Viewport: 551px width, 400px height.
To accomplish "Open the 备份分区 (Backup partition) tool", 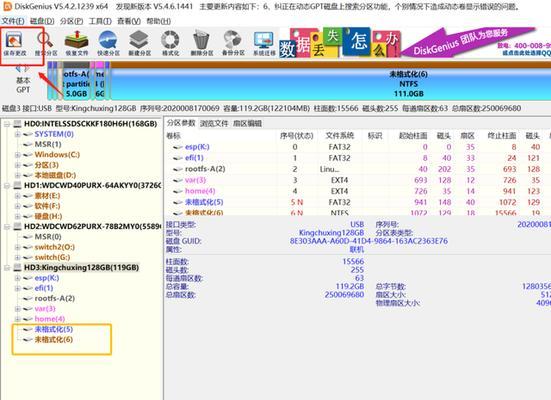I will tap(233, 43).
